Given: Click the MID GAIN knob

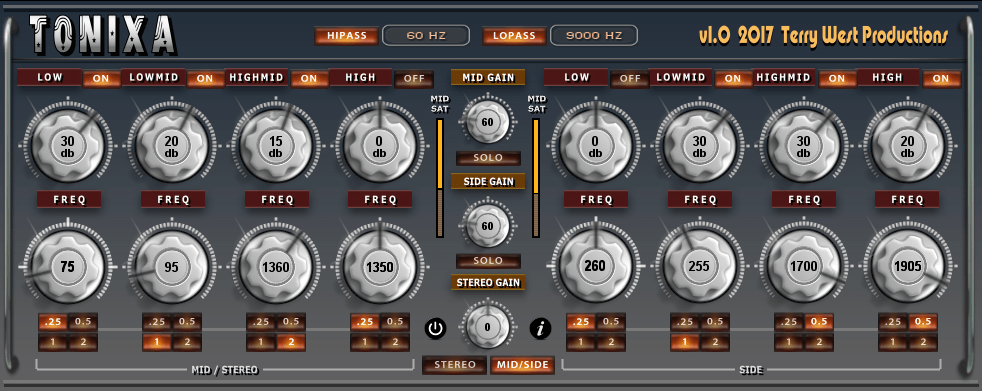Looking at the screenshot, I should click(488, 122).
